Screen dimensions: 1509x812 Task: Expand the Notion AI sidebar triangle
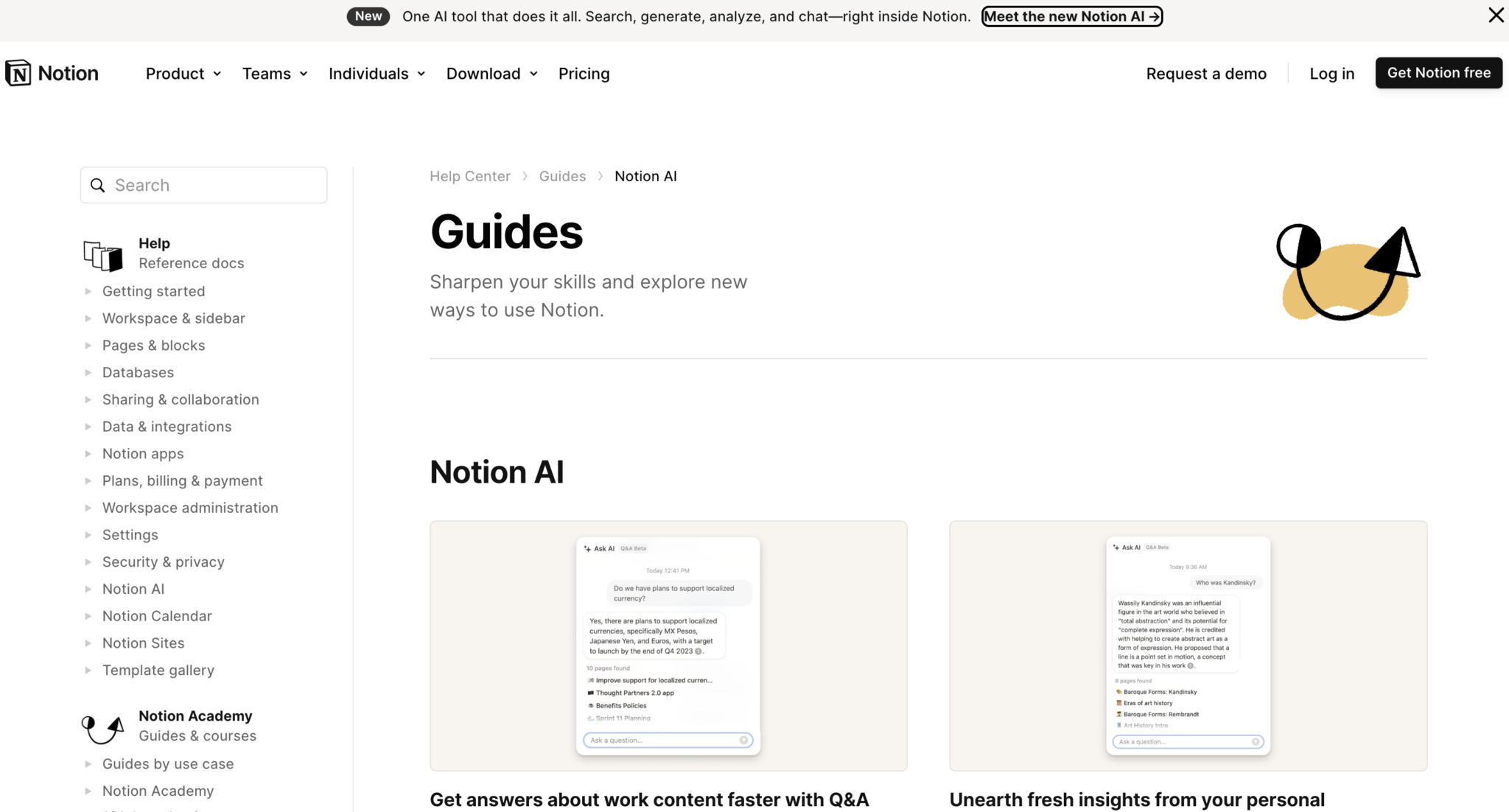[88, 589]
